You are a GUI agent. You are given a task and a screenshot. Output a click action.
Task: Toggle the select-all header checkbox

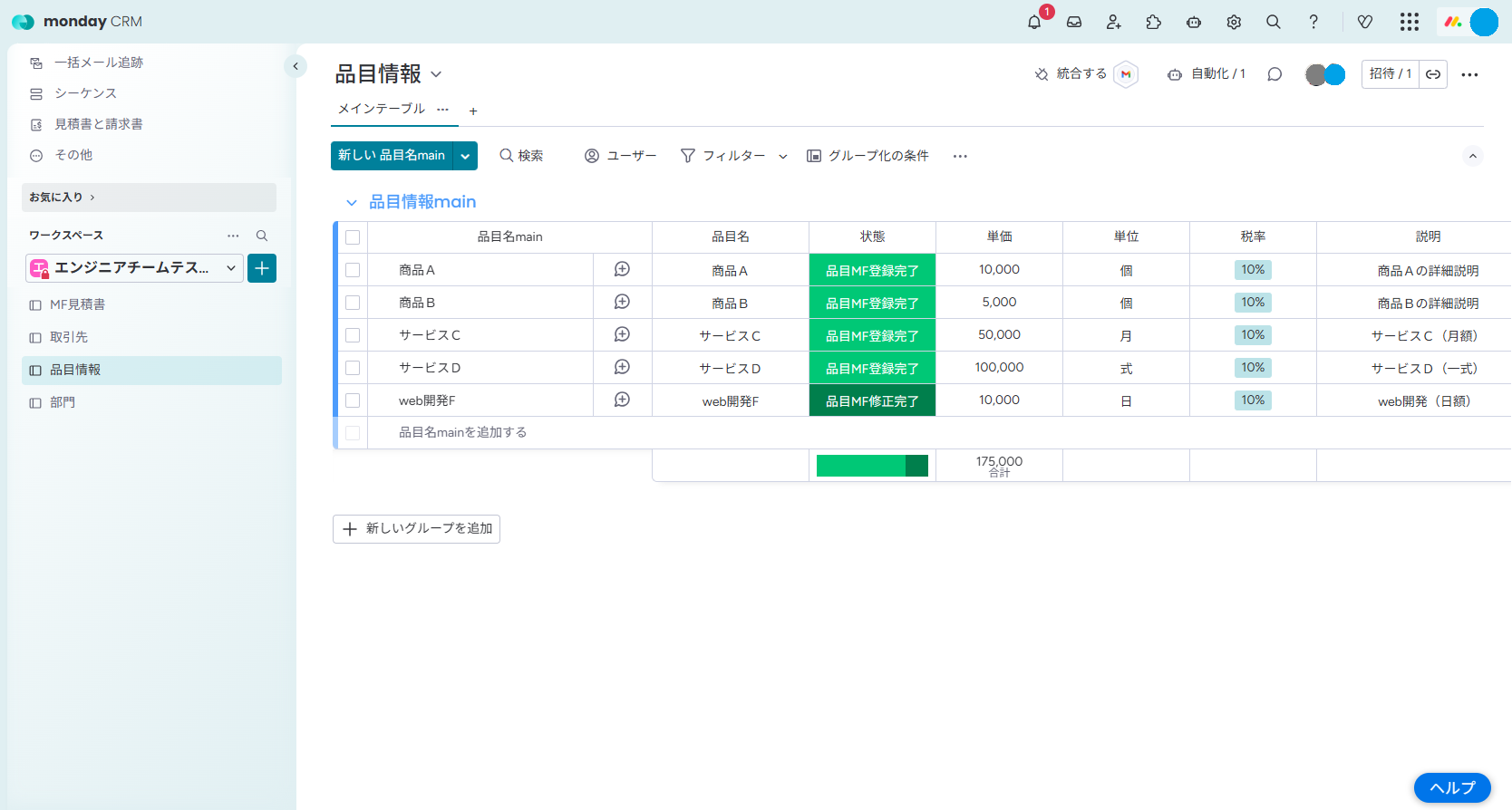(x=353, y=237)
